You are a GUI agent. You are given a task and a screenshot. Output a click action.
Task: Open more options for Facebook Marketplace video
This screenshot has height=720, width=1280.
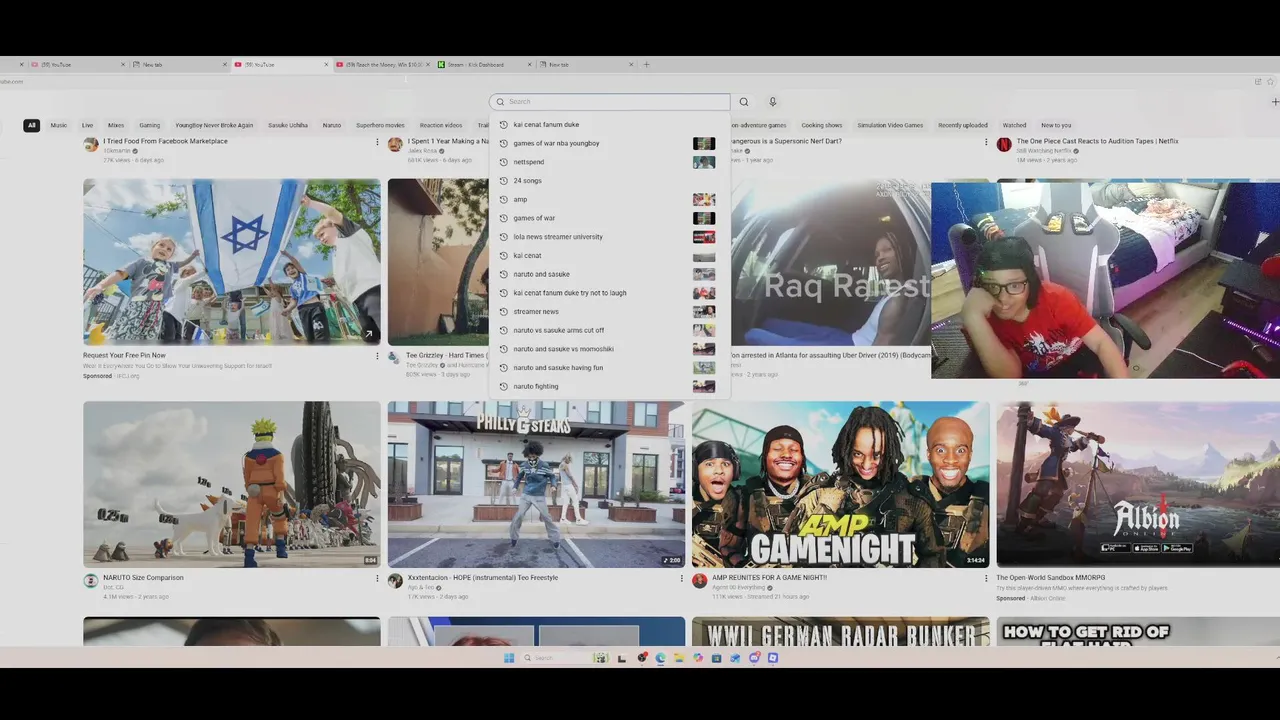tap(377, 142)
